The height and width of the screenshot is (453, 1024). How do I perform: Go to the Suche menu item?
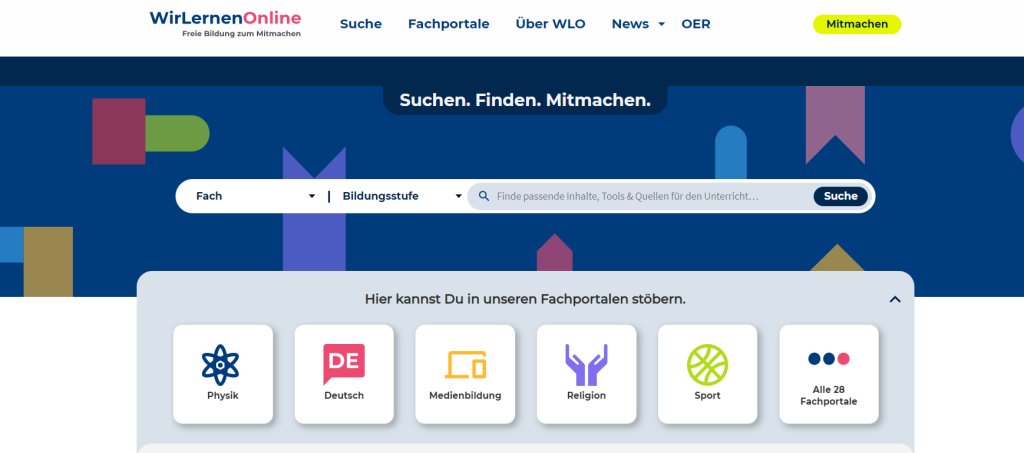pos(360,24)
